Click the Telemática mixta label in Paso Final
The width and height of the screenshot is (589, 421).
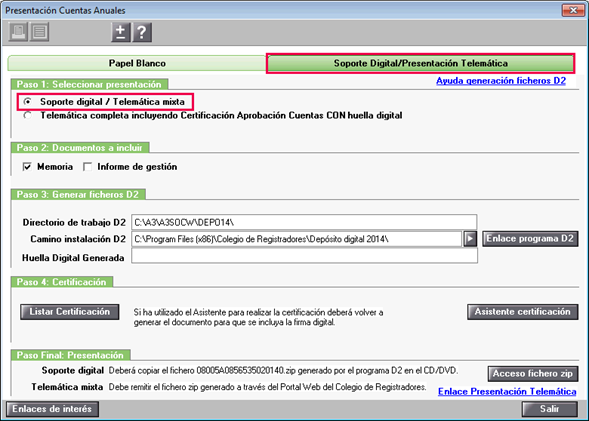[67, 387]
